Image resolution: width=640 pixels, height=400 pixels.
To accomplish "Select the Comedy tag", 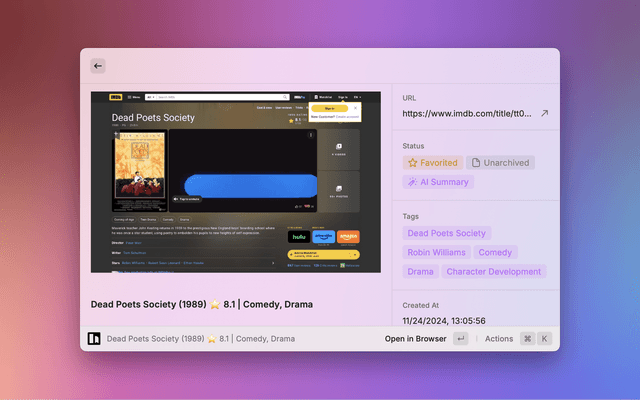I will (494, 252).
